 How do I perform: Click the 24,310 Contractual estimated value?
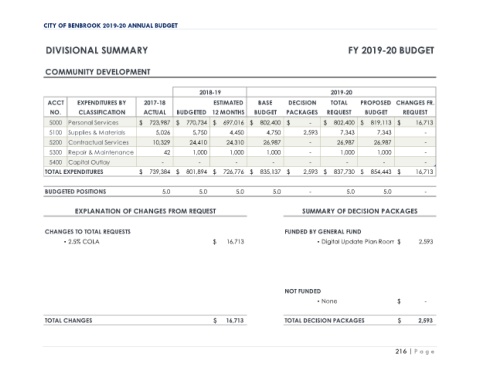pyautogui.click(x=235, y=142)
